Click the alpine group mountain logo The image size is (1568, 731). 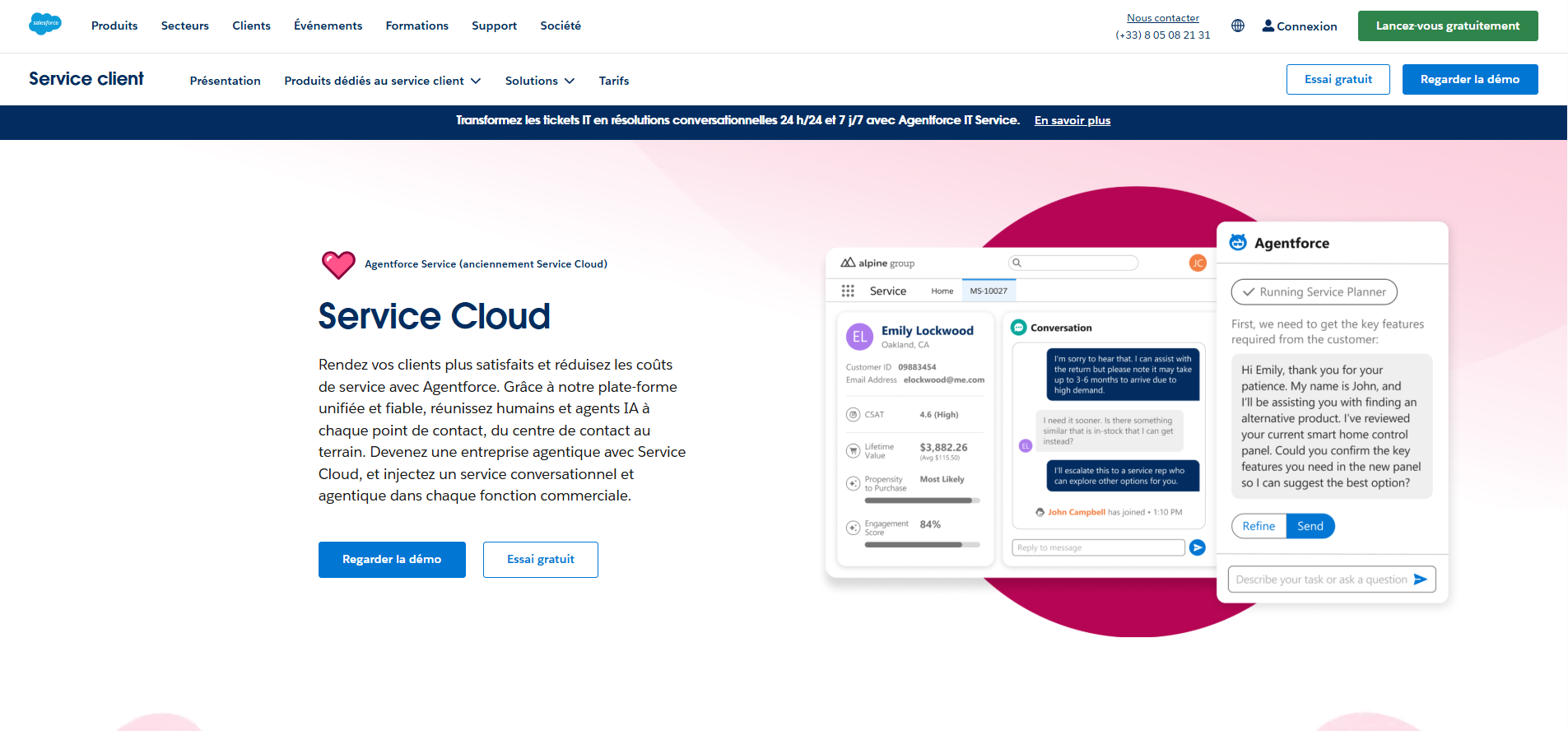click(x=848, y=263)
